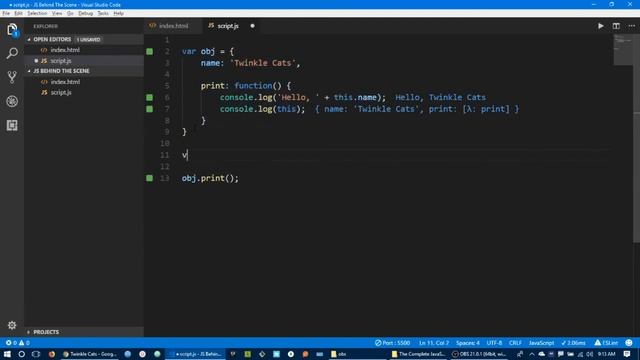Open the Windows Start menu
The image size is (640, 360).
click(x=7, y=354)
